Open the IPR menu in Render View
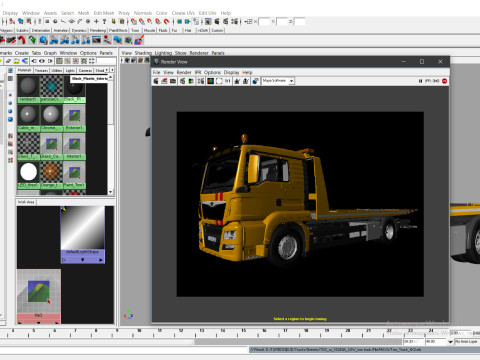Image resolution: width=480 pixels, height=360 pixels. (198, 72)
